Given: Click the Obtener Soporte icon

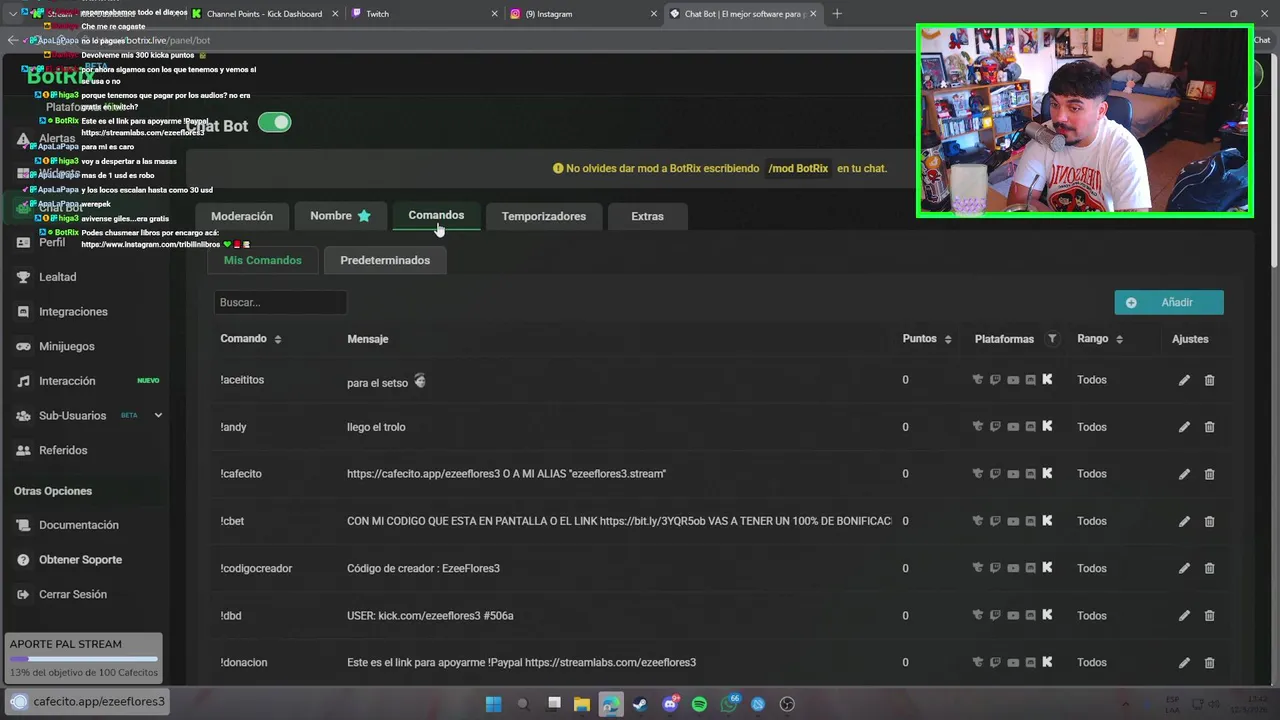Looking at the screenshot, I should pyautogui.click(x=23, y=560).
